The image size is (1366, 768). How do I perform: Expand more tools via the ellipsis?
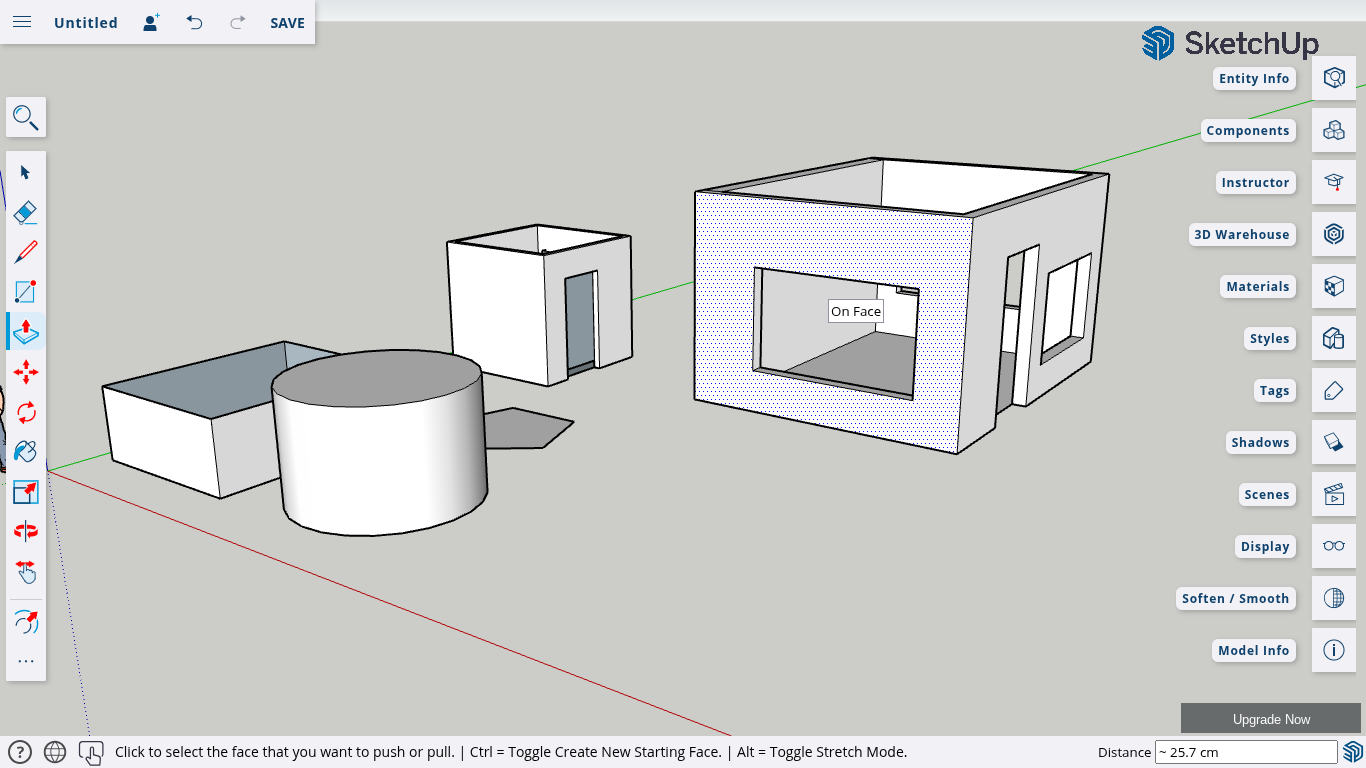pos(26,661)
